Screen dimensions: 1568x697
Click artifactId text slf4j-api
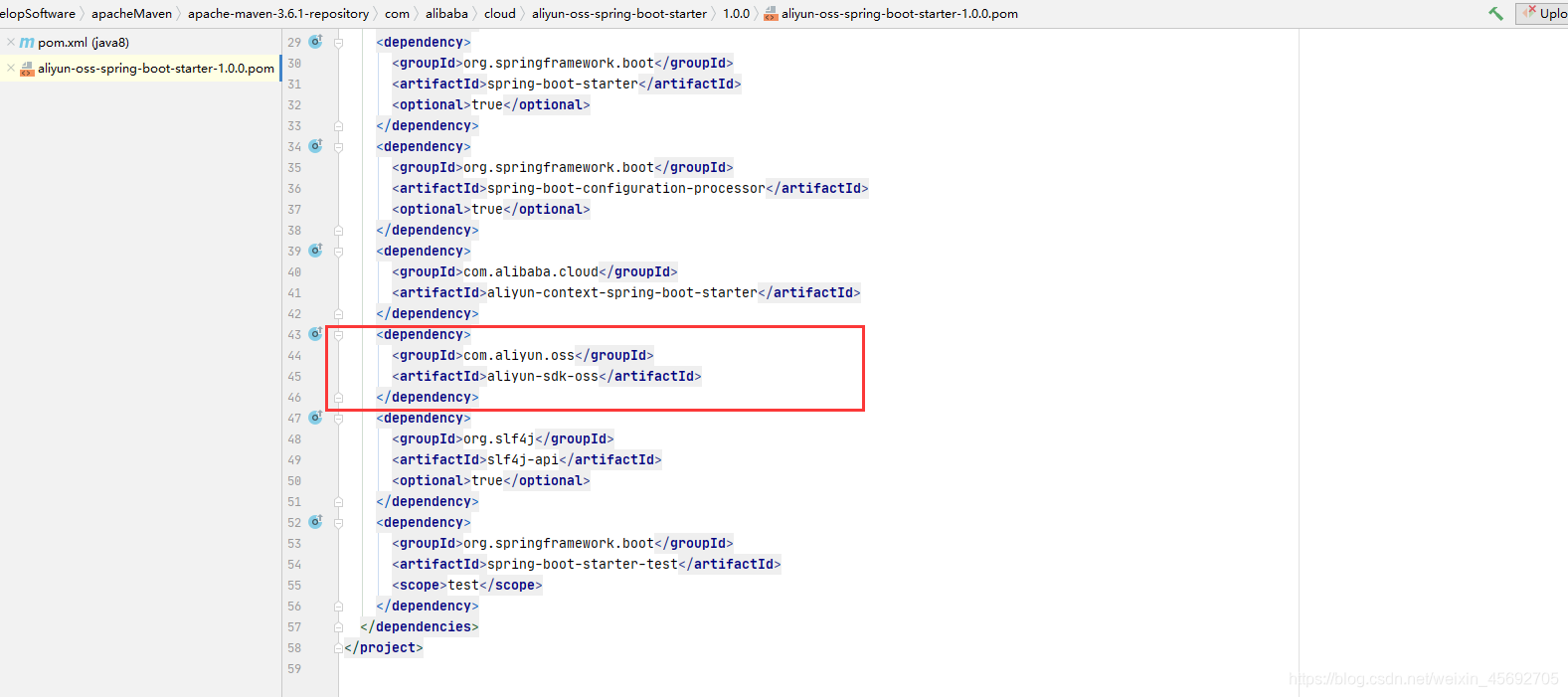coord(523,459)
